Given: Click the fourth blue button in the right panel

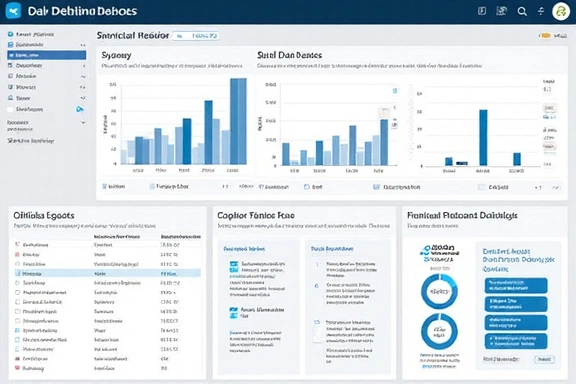Looking at the screenshot, I should (516, 341).
